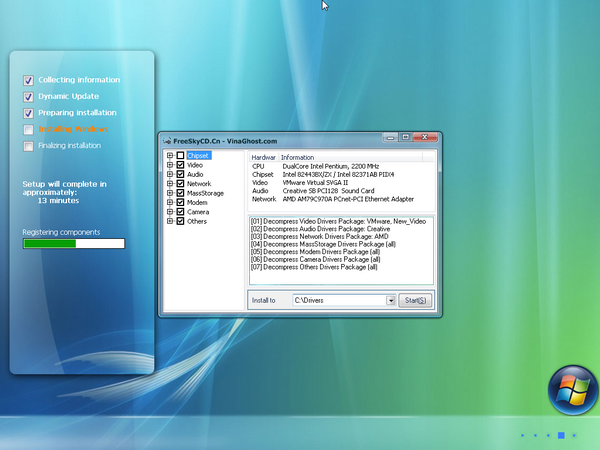This screenshot has width=600, height=450.
Task: Check the Chipset checkbox
Action: click(x=180, y=155)
